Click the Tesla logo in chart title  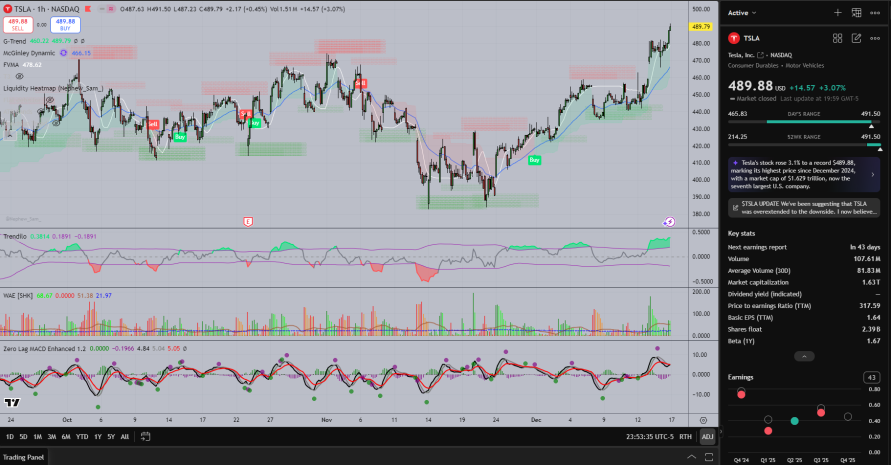coord(7,9)
